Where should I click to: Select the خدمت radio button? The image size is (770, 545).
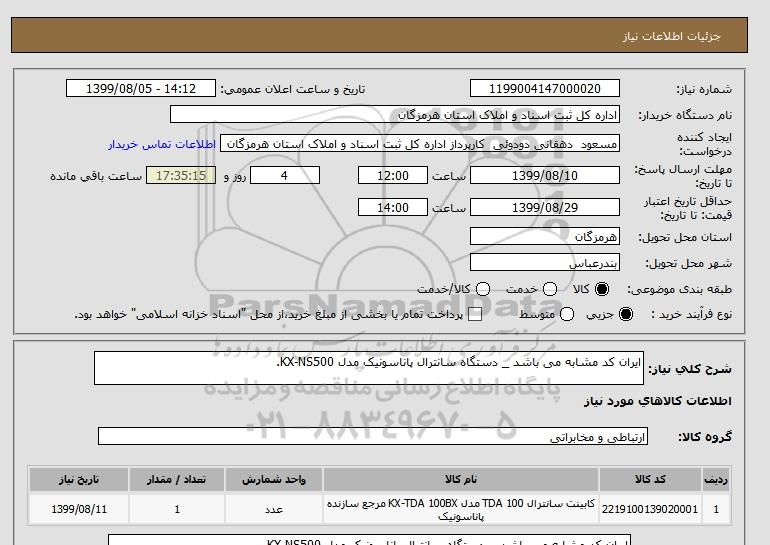click(550, 289)
